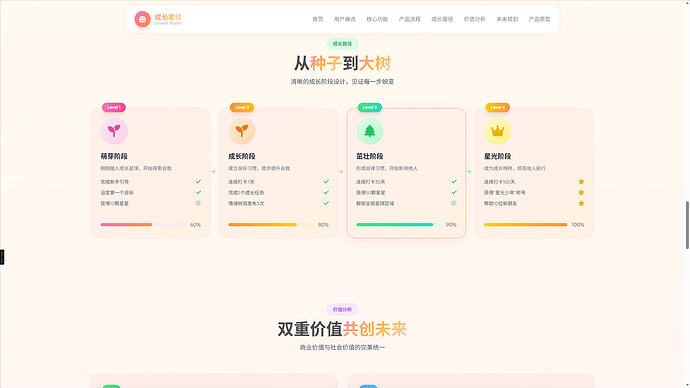Click the green arrow after the 茁壮阶段 card
Image resolution: width=690 pixels, height=388 pixels.
469,172
